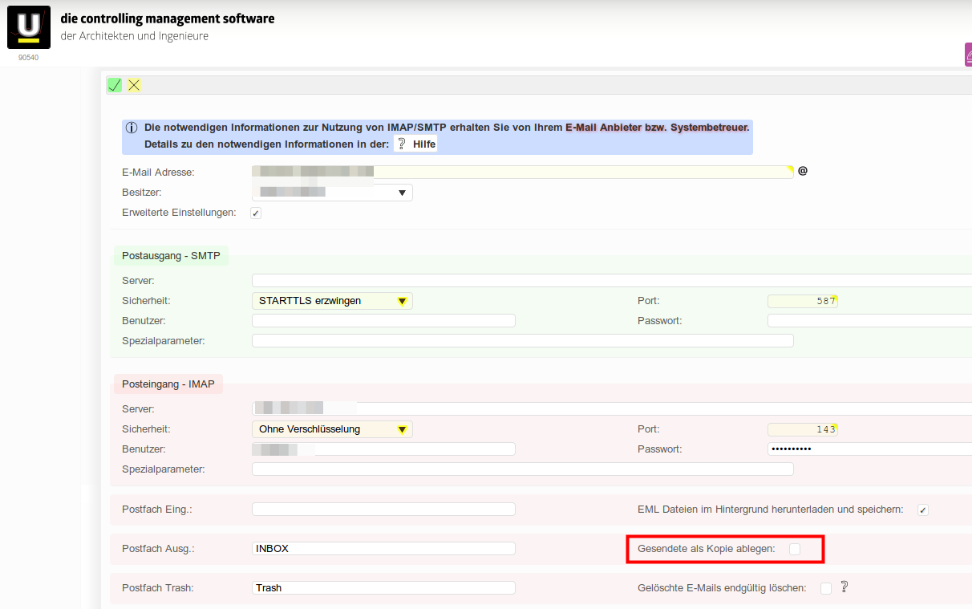Click the yellow X cancel icon
972x609 pixels.
tap(134, 85)
